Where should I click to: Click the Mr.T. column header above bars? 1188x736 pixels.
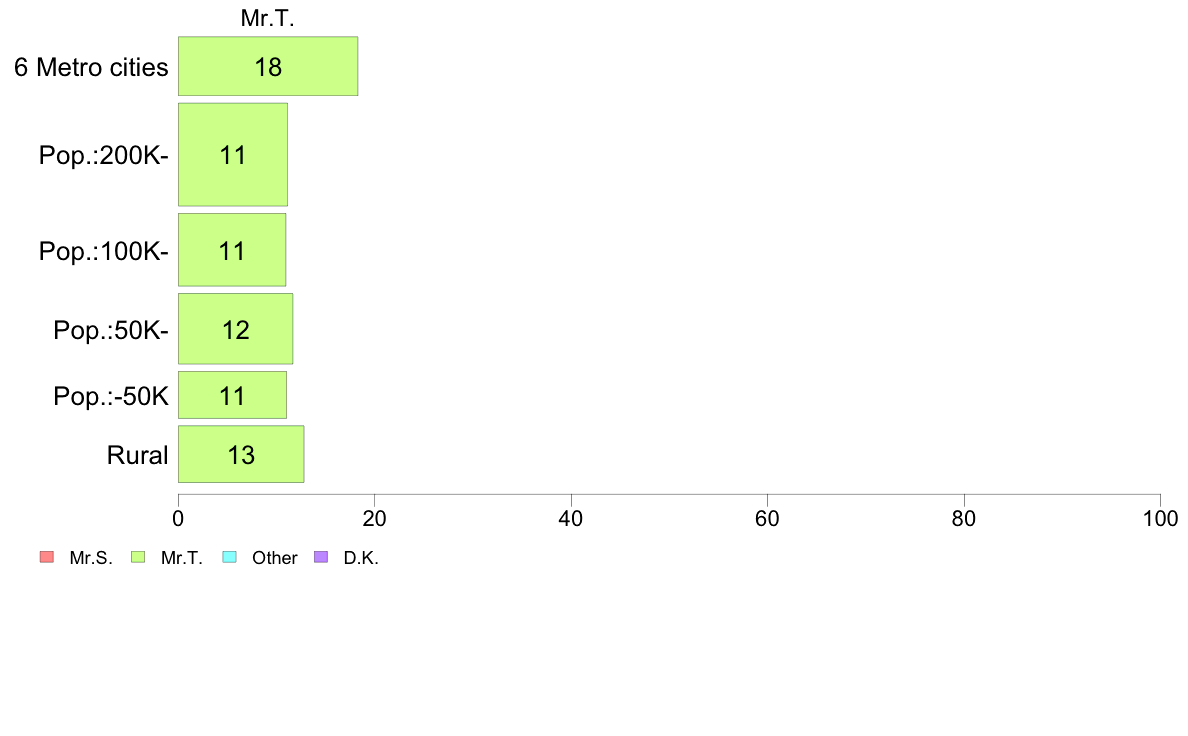[x=267, y=18]
